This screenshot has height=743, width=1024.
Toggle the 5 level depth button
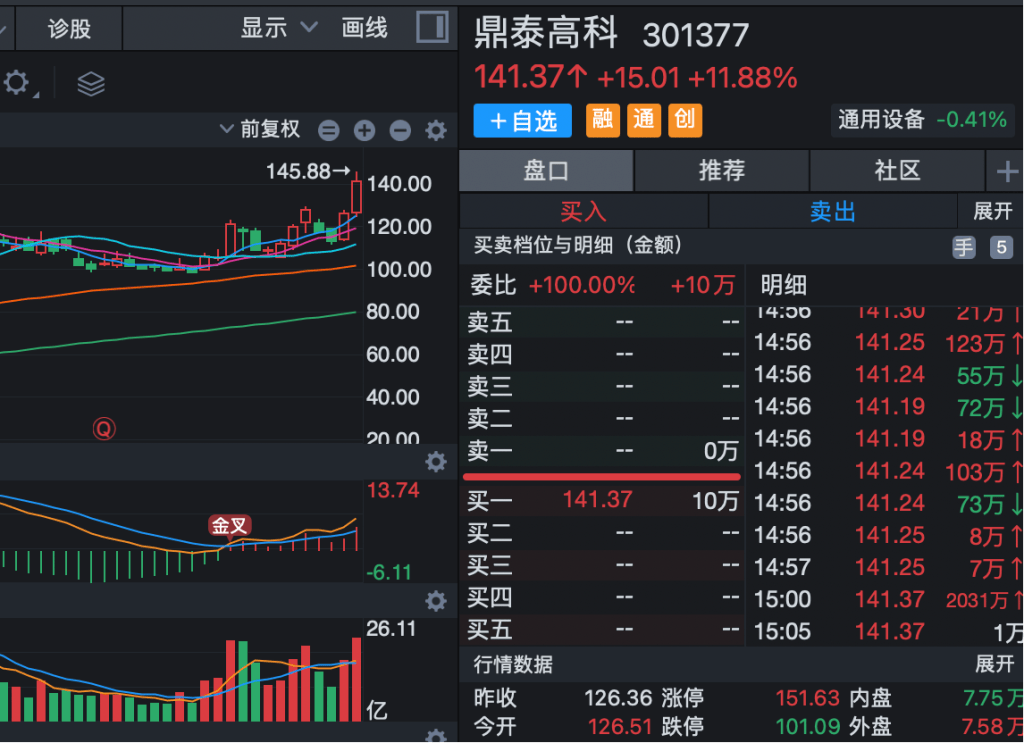1001,248
